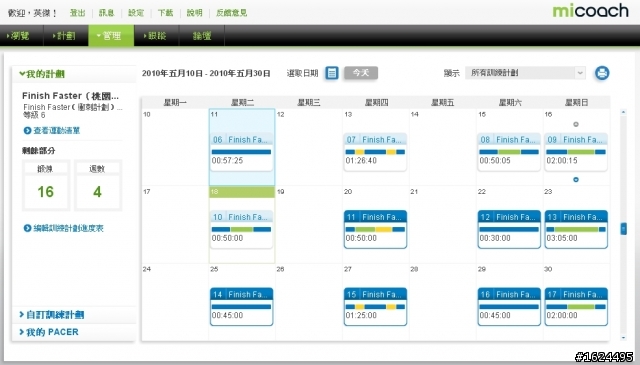Open workout 07 Finish Fa... card

pyautogui.click(x=376, y=152)
